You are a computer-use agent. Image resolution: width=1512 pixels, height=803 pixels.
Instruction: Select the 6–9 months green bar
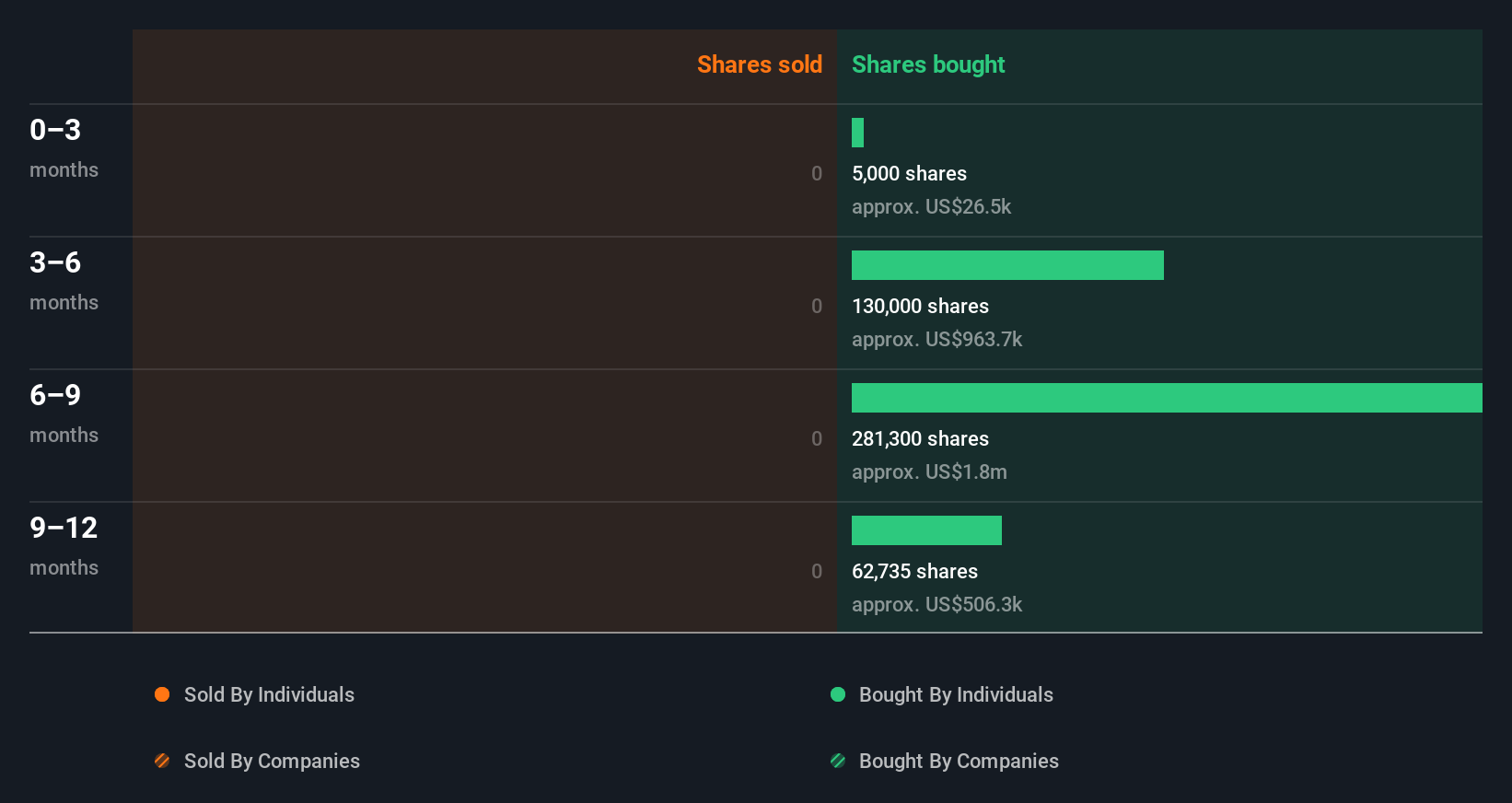pyautogui.click(x=1167, y=398)
